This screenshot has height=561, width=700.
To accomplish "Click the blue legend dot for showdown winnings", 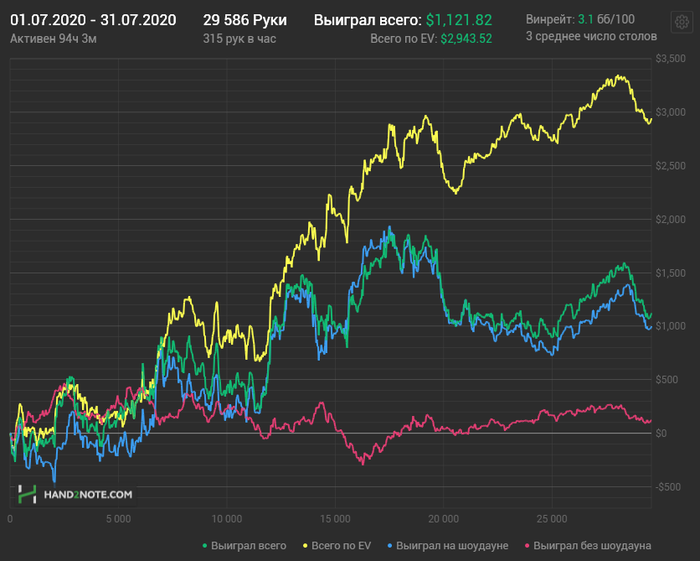I will pos(390,546).
